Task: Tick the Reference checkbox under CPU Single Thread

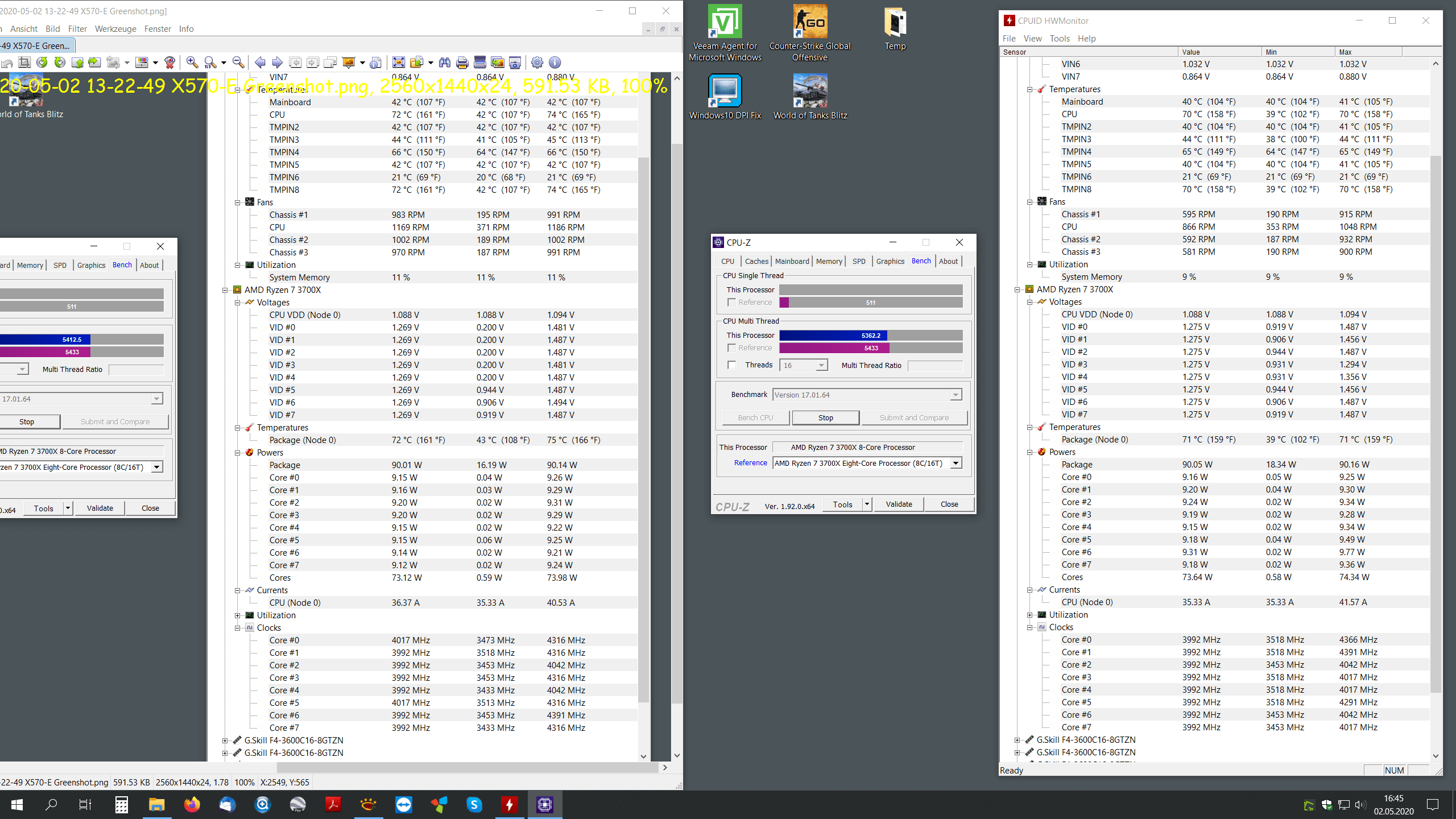Action: point(732,302)
